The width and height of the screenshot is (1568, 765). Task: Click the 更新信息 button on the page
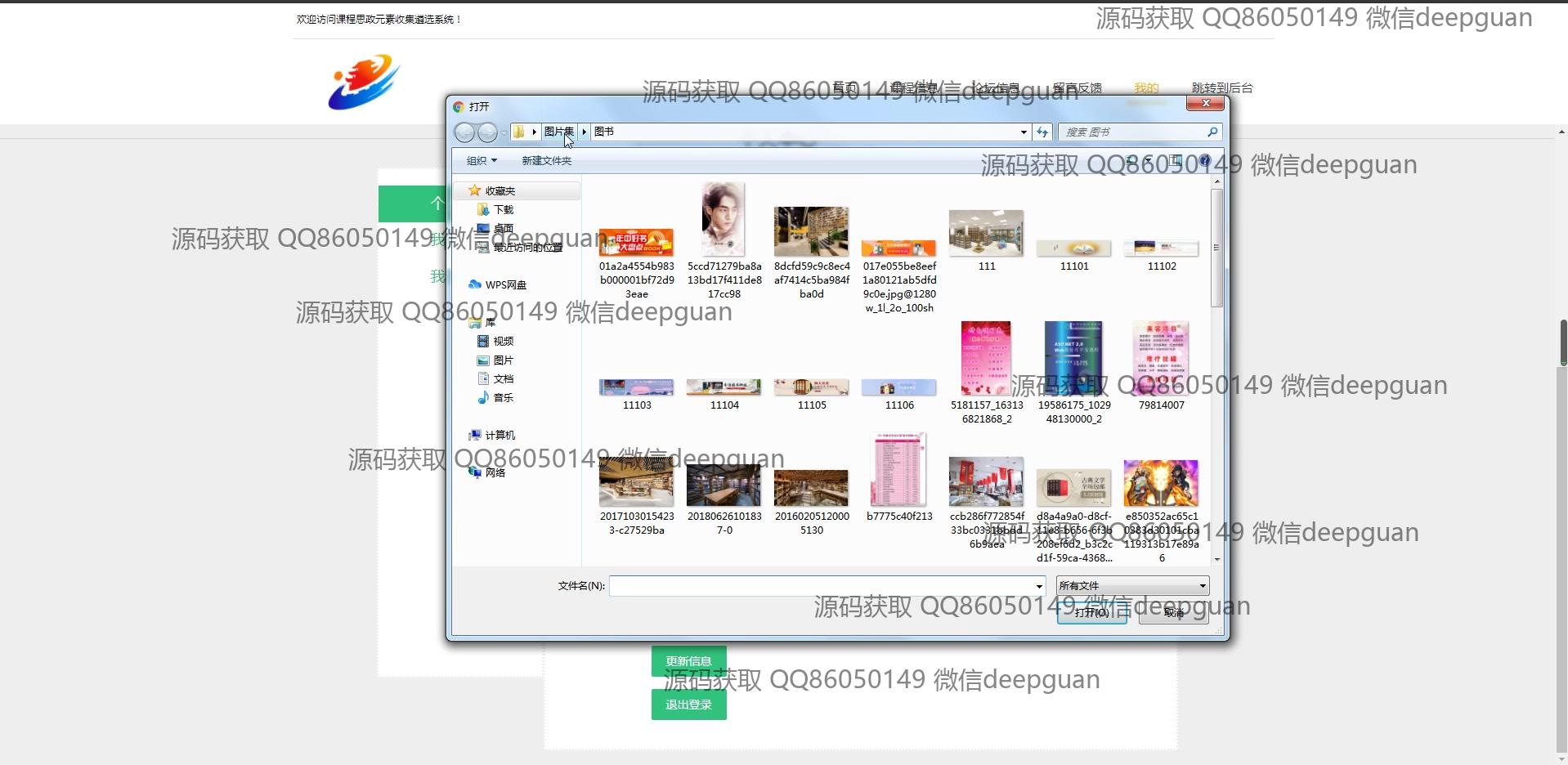[x=688, y=661]
